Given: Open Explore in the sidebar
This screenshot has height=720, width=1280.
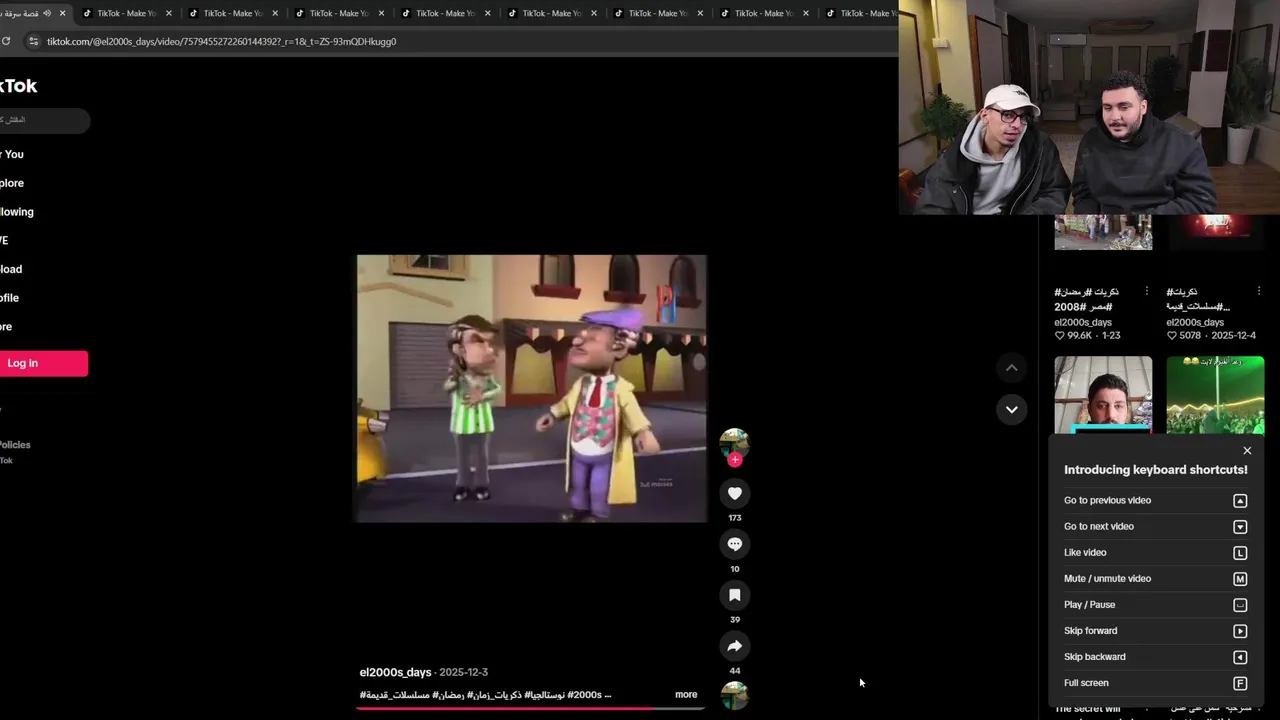Looking at the screenshot, I should pos(12,183).
